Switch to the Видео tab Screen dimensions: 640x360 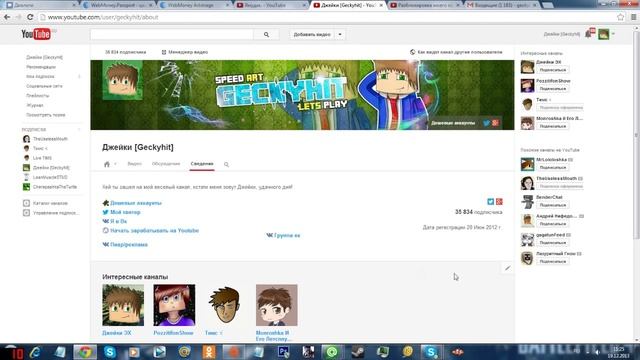pyautogui.click(x=134, y=164)
